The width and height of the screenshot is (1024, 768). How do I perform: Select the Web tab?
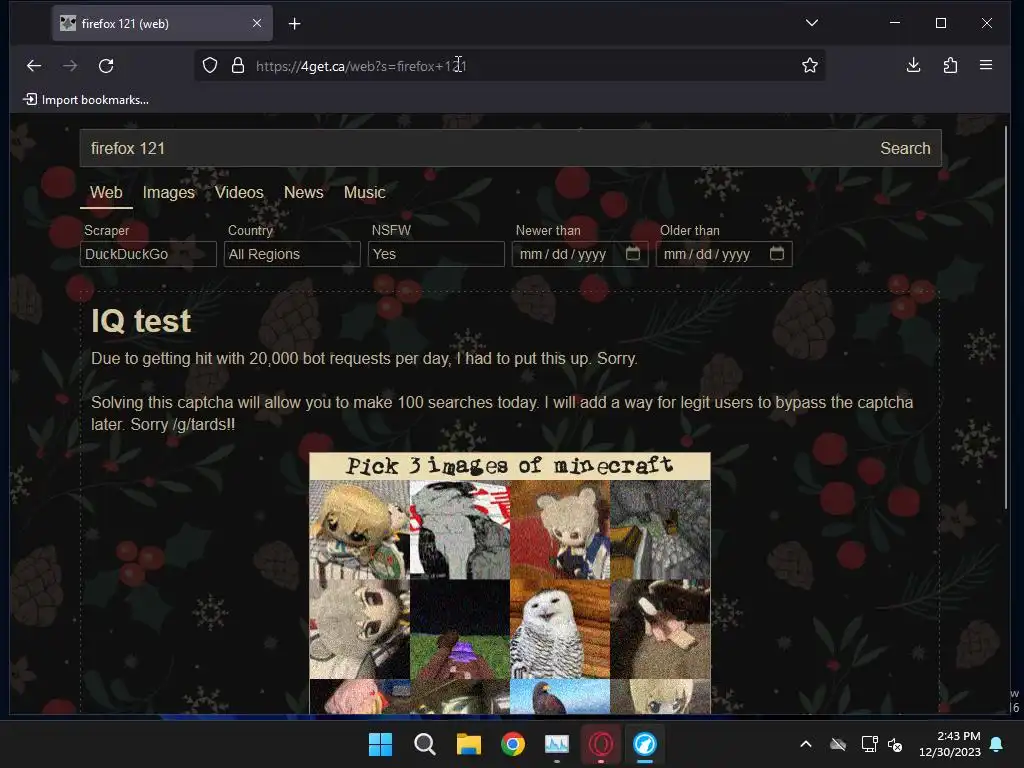click(106, 193)
